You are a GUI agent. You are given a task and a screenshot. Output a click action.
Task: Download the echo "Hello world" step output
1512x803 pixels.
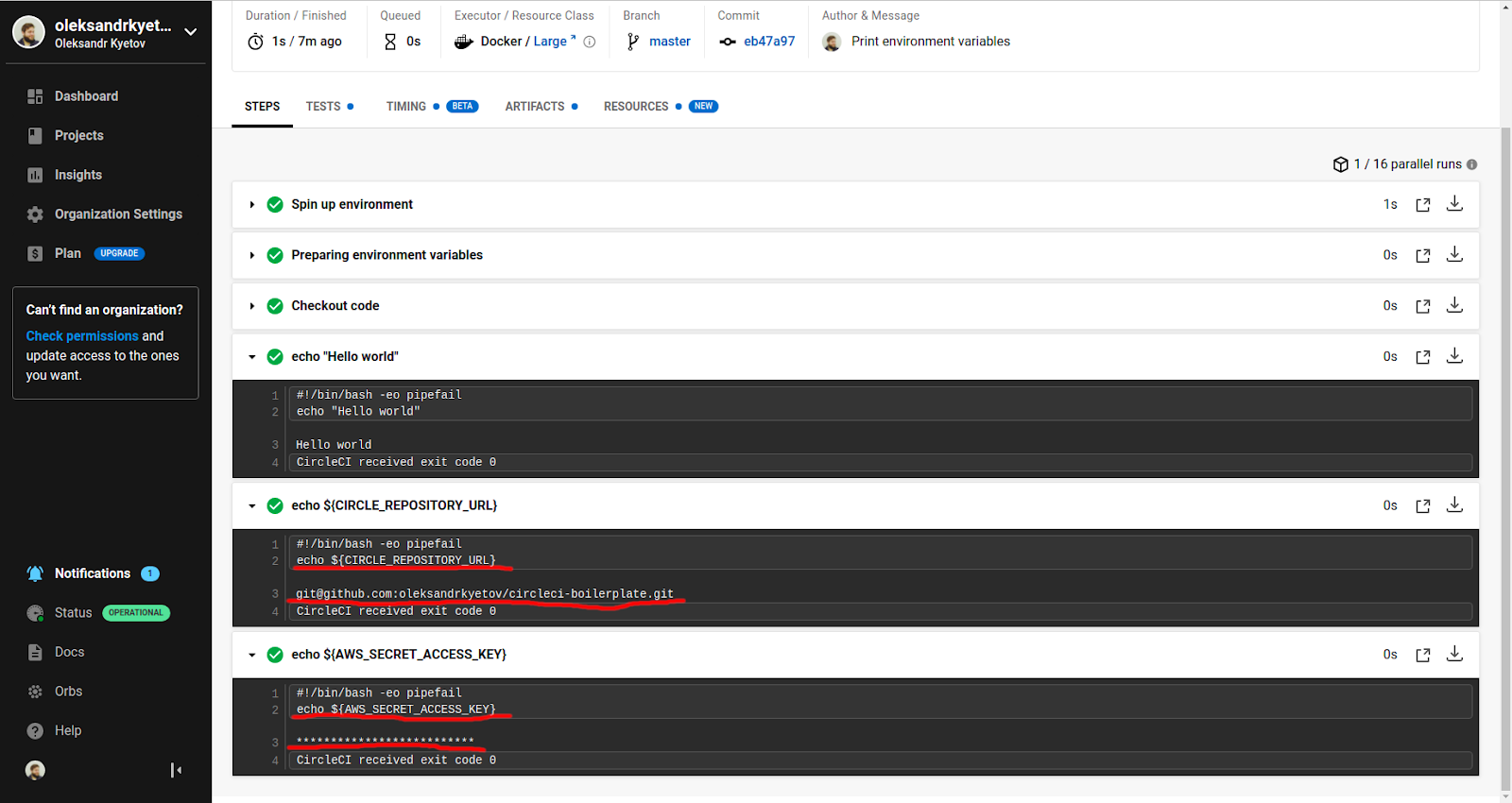1454,356
